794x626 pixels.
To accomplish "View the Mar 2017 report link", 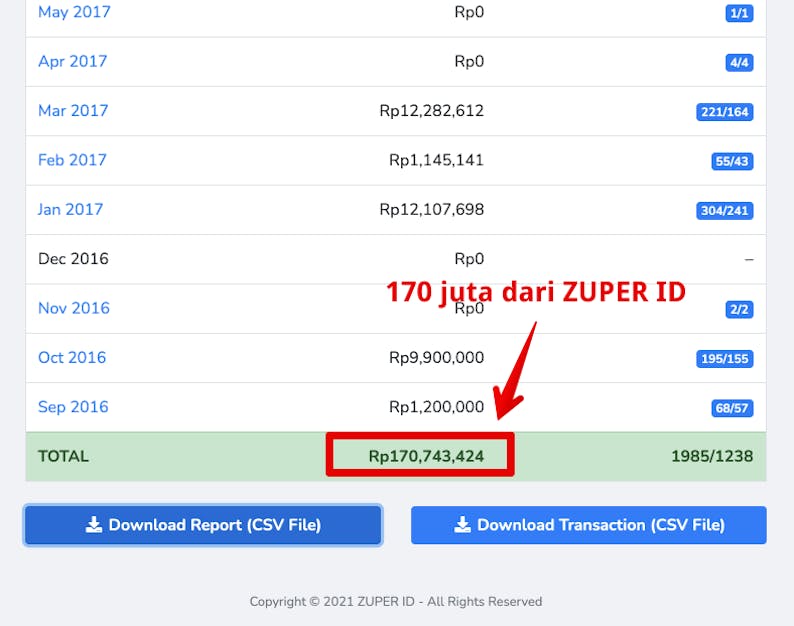I will tap(73, 111).
